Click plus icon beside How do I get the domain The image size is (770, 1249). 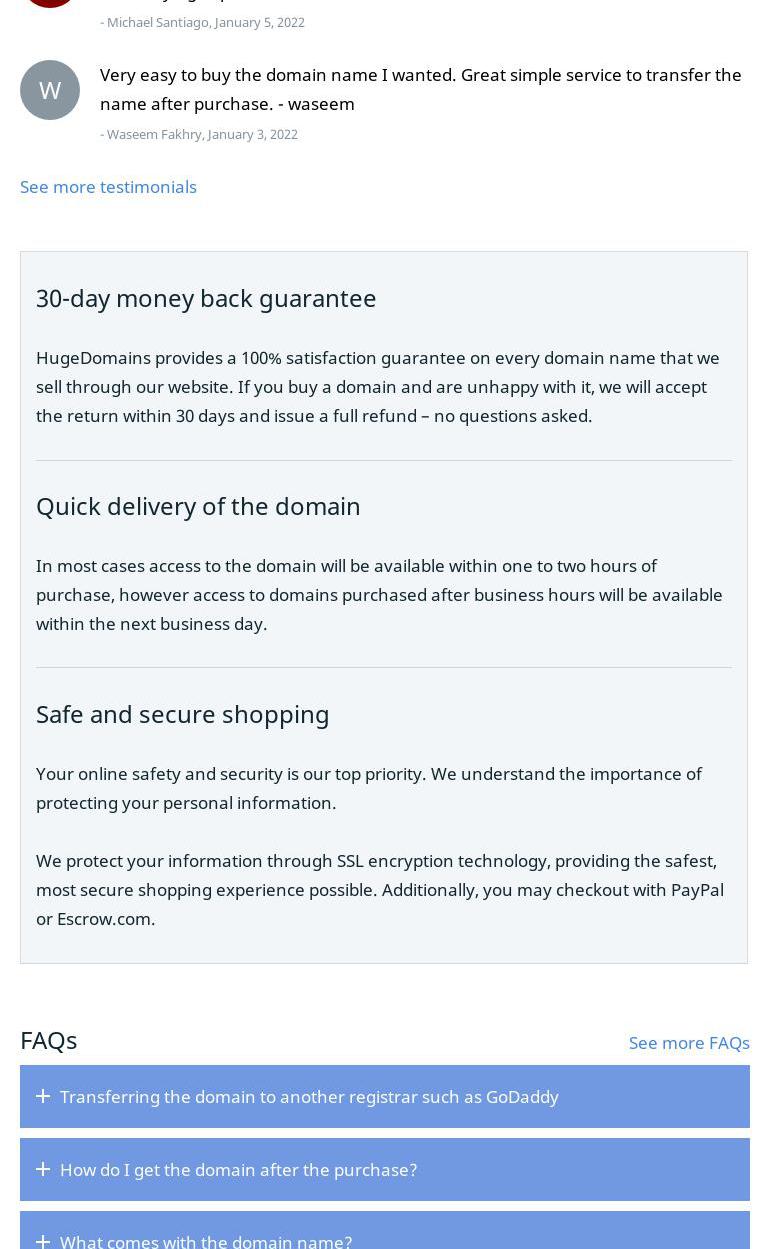point(43,1169)
